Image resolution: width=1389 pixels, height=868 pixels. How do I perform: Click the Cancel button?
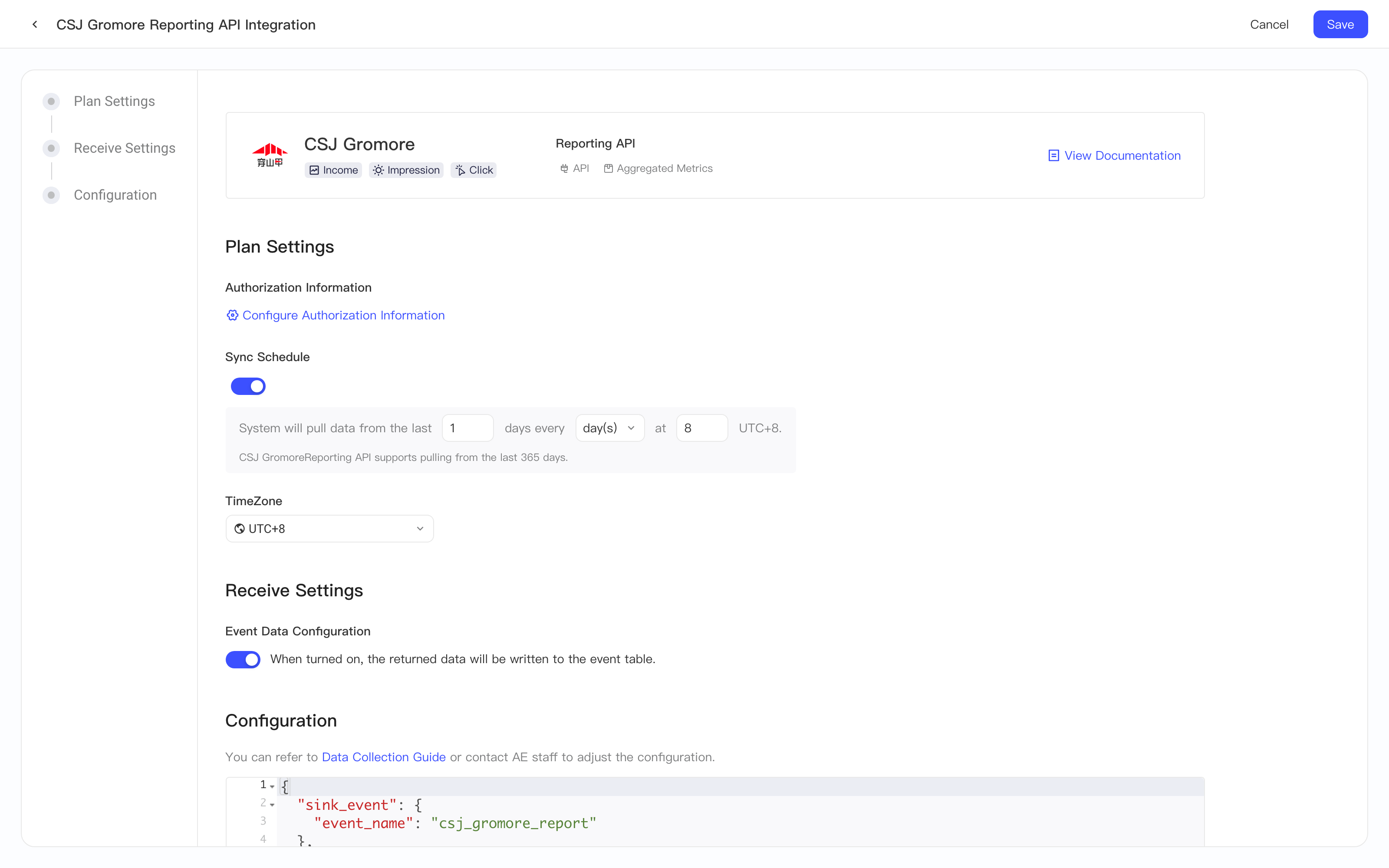pyautogui.click(x=1269, y=24)
